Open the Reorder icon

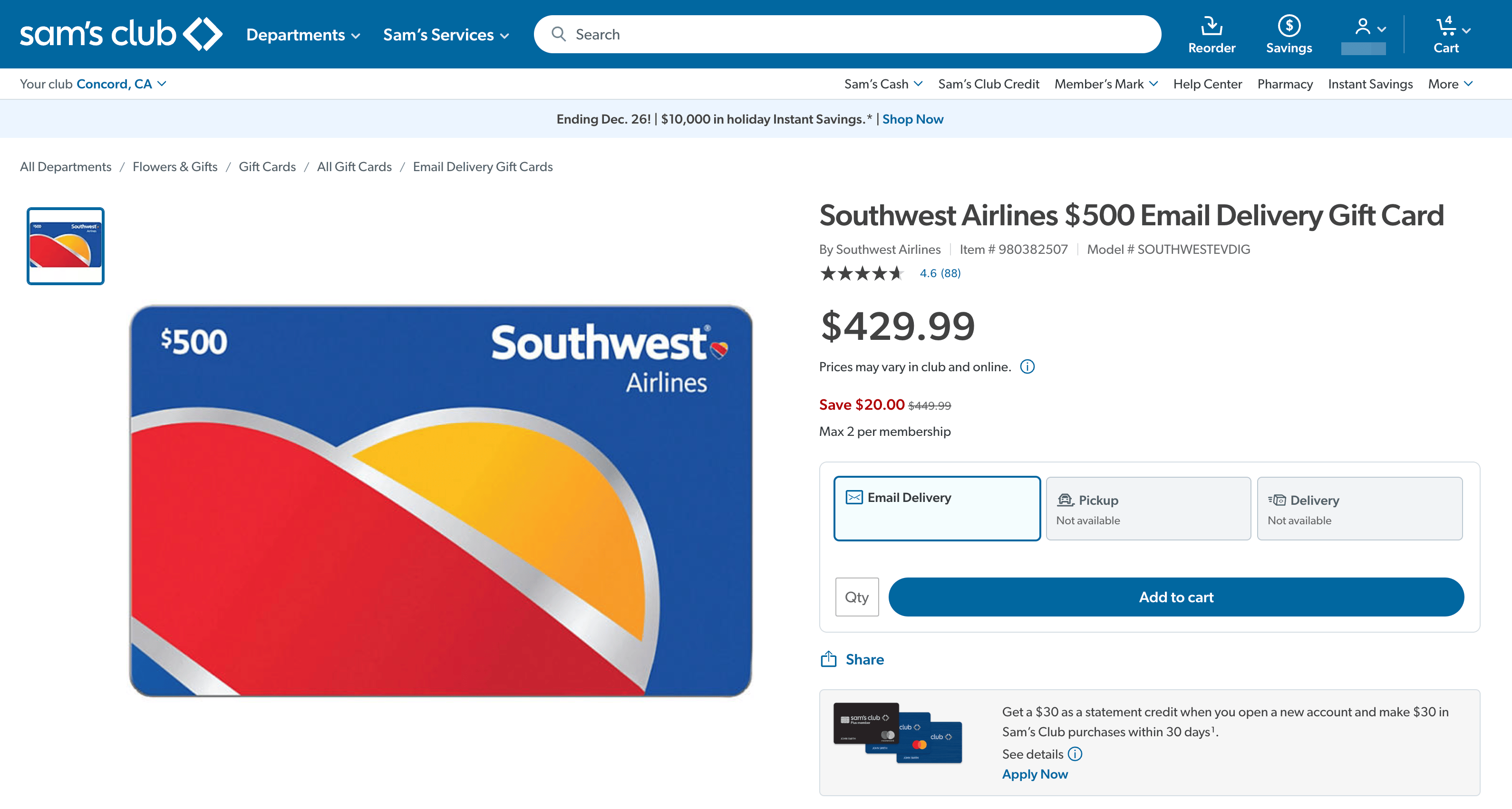[1211, 27]
